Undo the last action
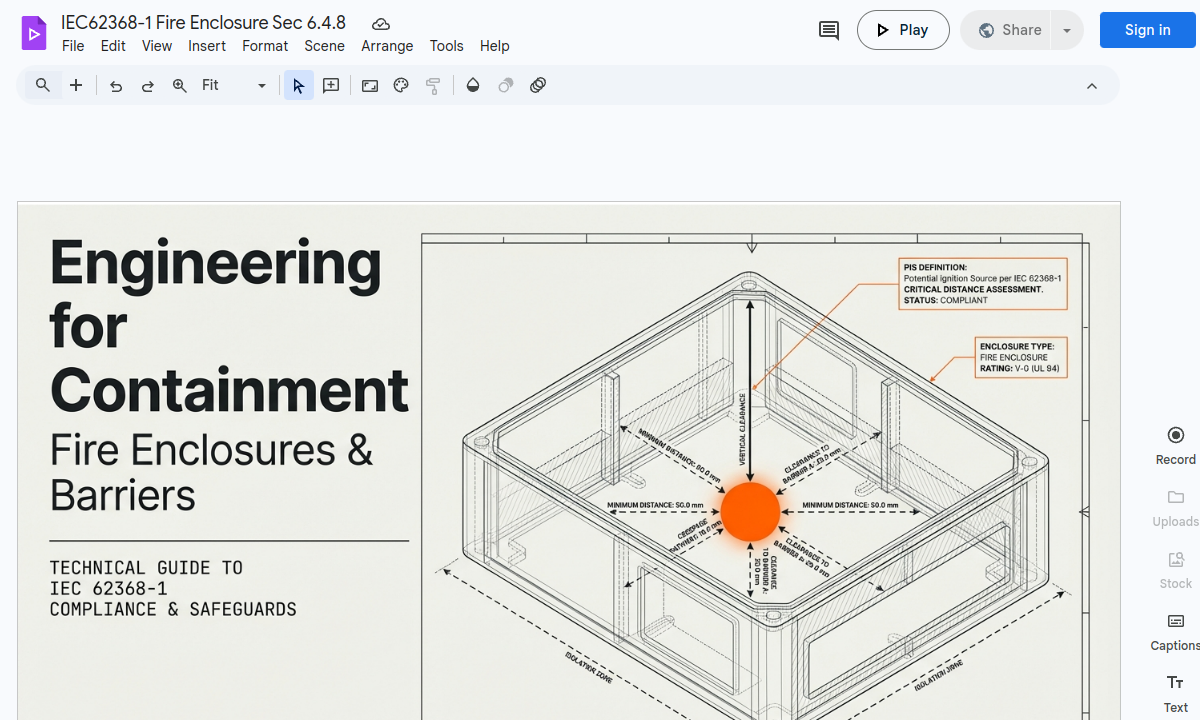1200x720 pixels. 116,85
